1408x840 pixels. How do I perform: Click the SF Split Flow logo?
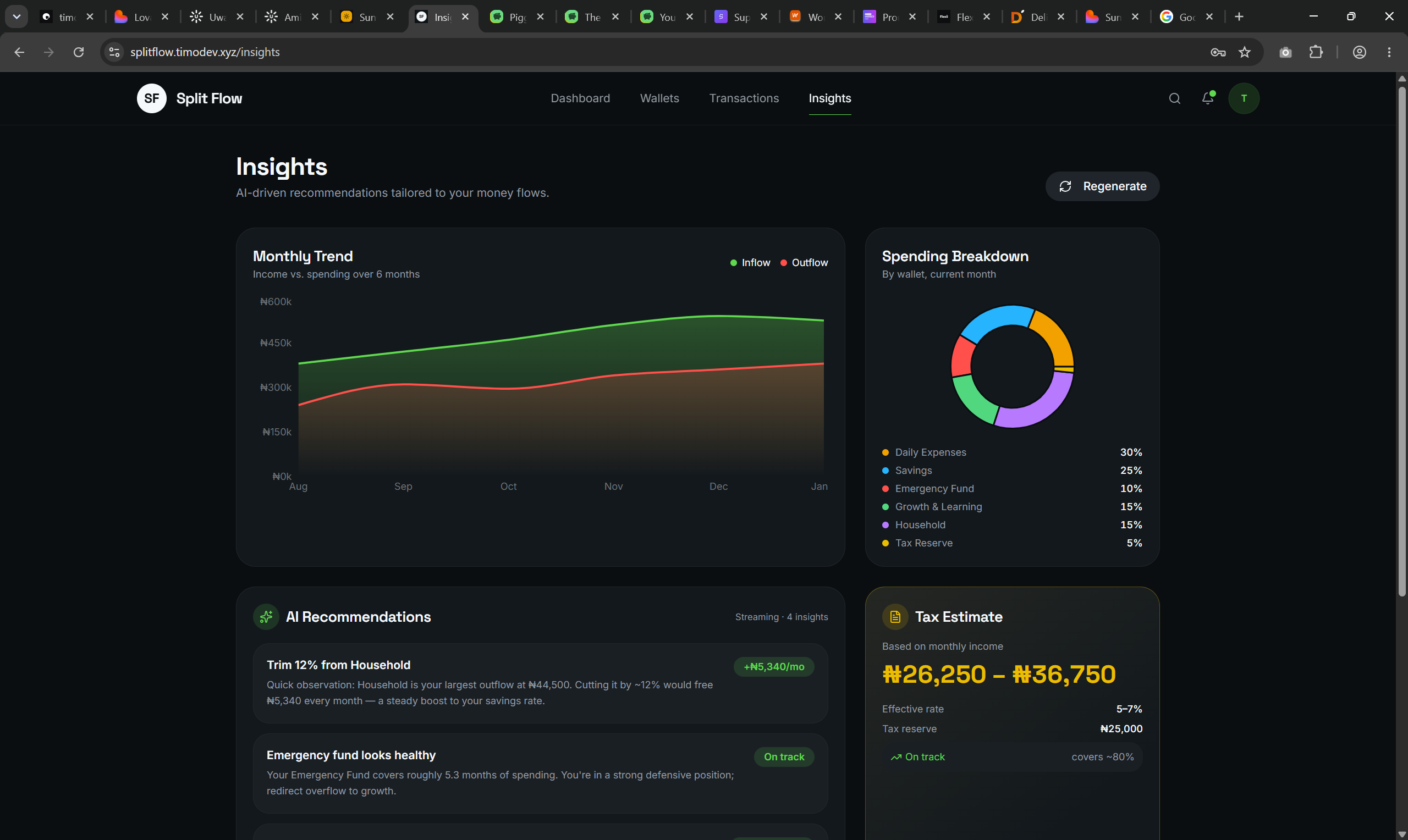coord(189,98)
